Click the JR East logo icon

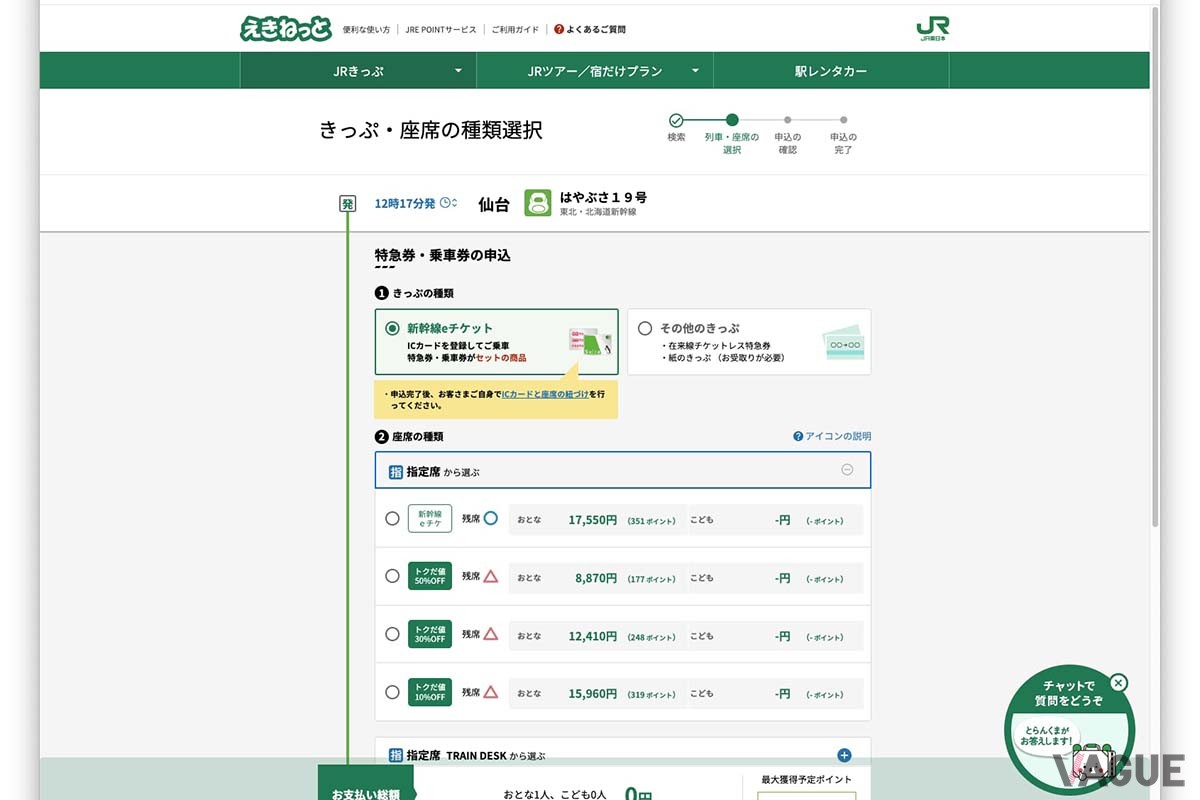tap(932, 28)
